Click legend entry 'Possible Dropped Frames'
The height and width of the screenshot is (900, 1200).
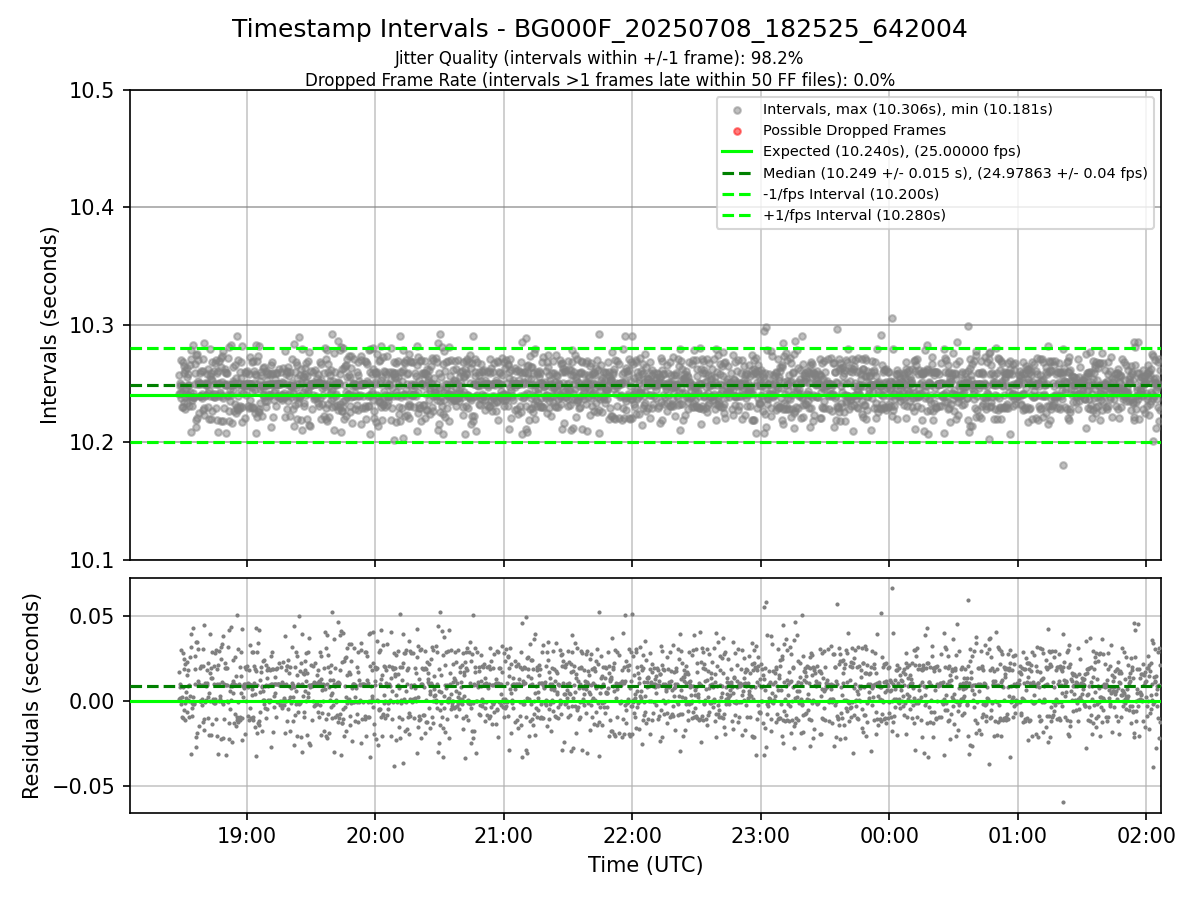(854, 130)
